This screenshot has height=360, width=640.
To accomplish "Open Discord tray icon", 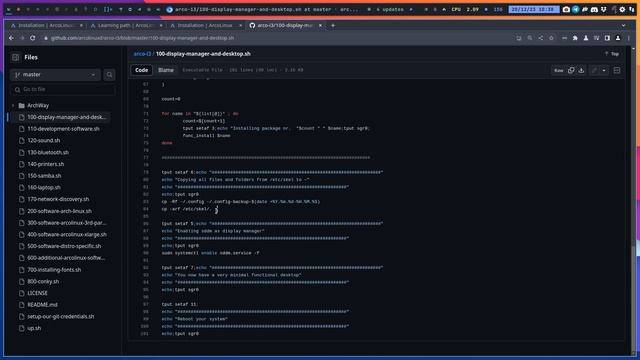I will click(594, 9).
